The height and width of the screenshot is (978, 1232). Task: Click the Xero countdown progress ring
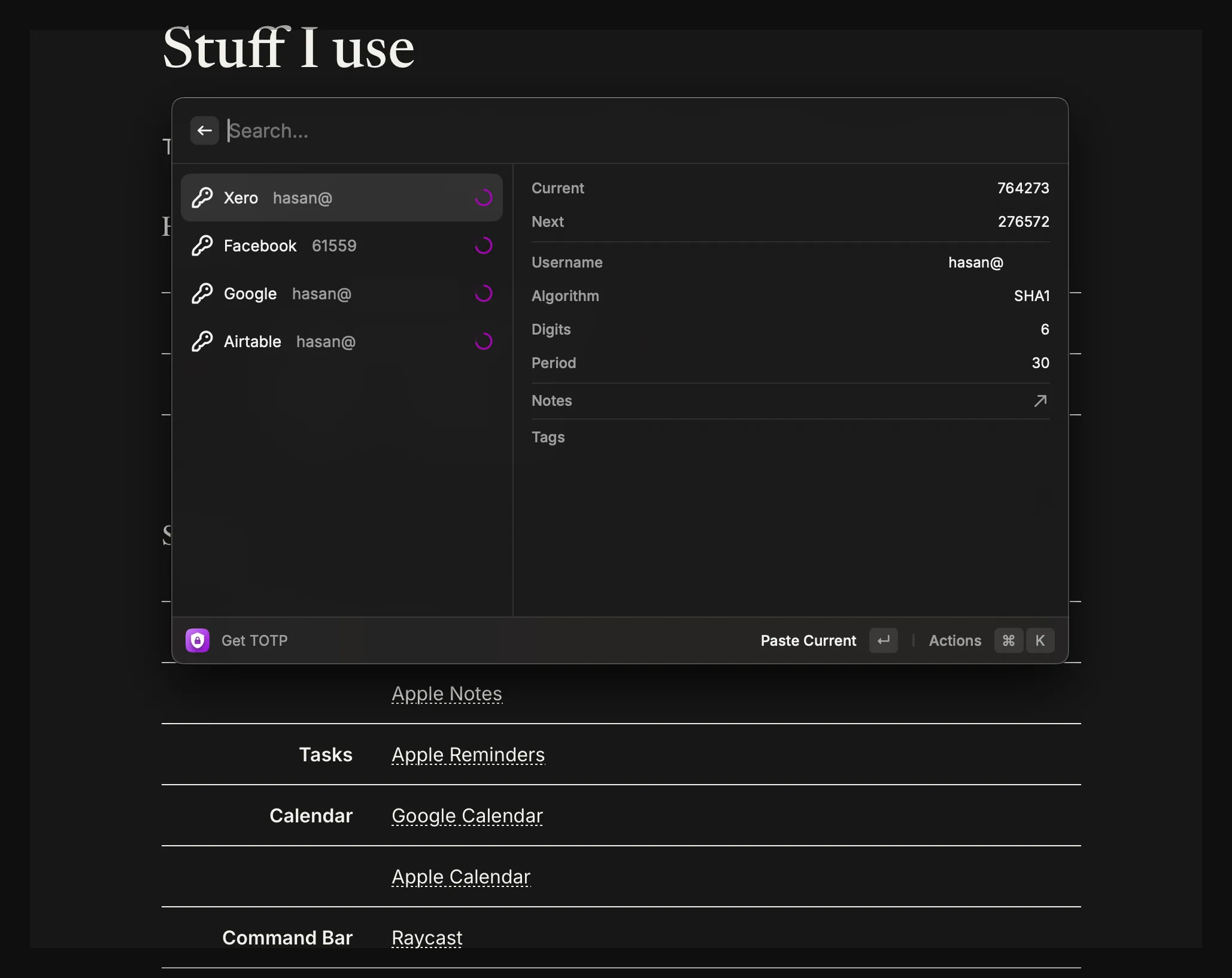coord(484,198)
